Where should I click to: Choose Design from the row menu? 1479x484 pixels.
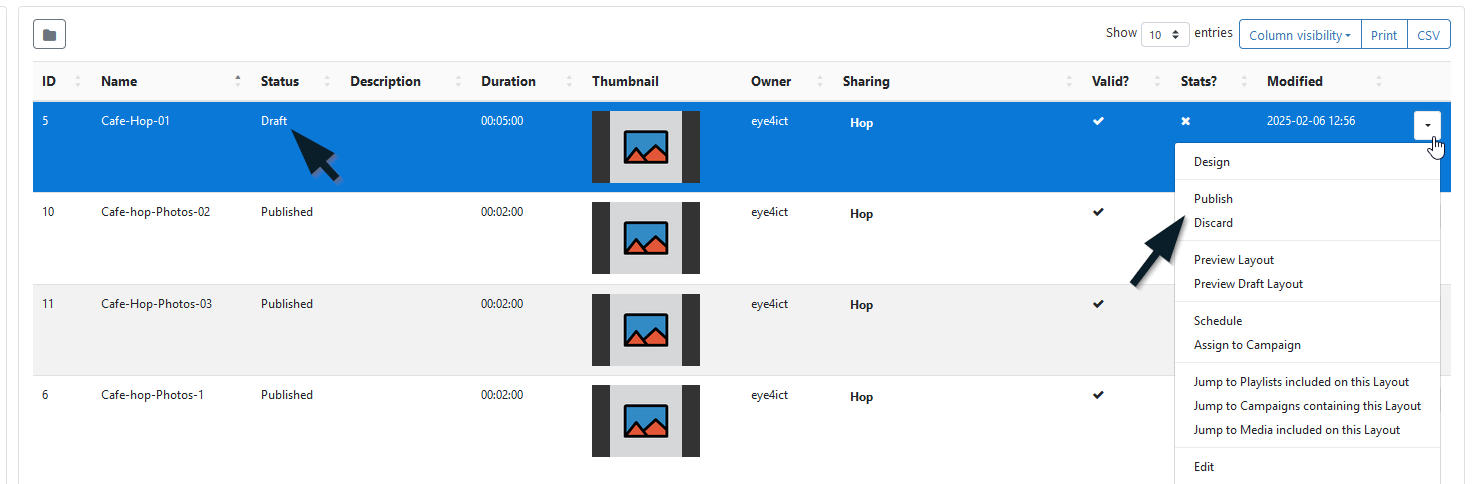pos(1212,162)
